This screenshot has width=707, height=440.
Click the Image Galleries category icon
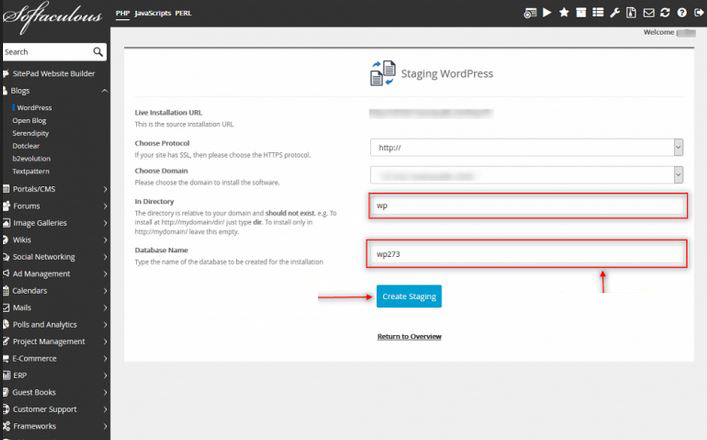6,223
